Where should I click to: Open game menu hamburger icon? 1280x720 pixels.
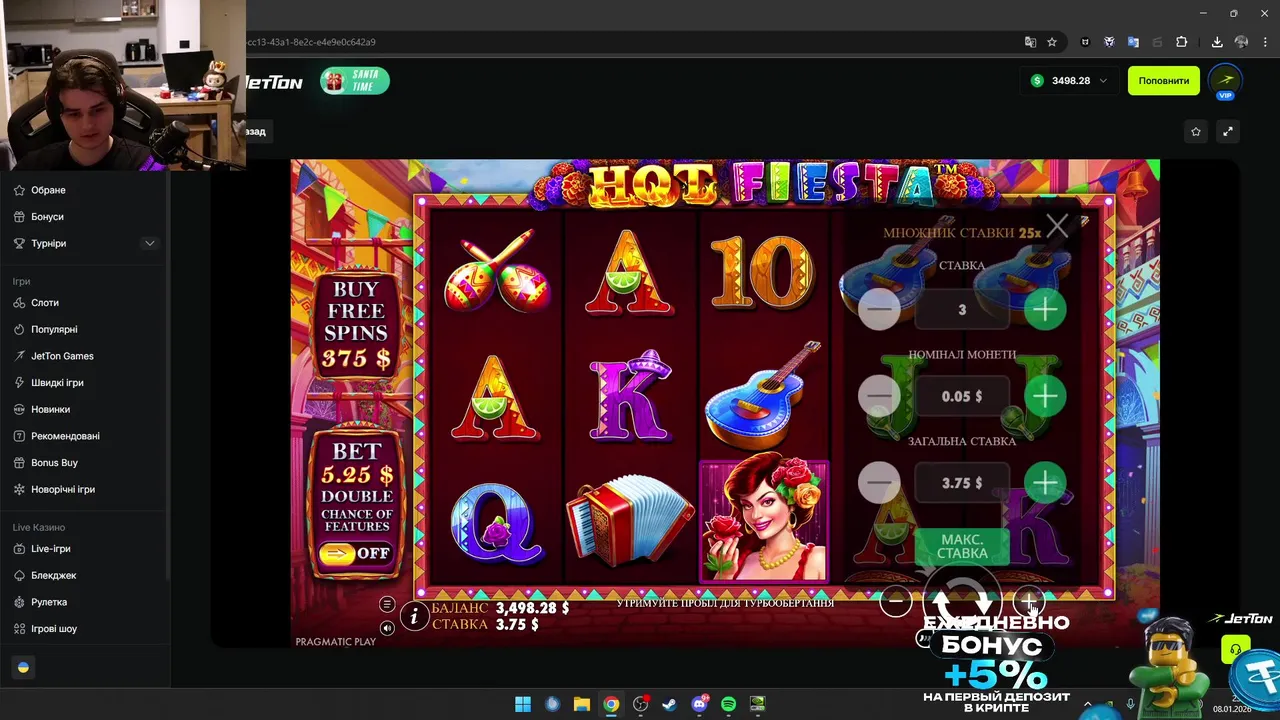pos(387,604)
